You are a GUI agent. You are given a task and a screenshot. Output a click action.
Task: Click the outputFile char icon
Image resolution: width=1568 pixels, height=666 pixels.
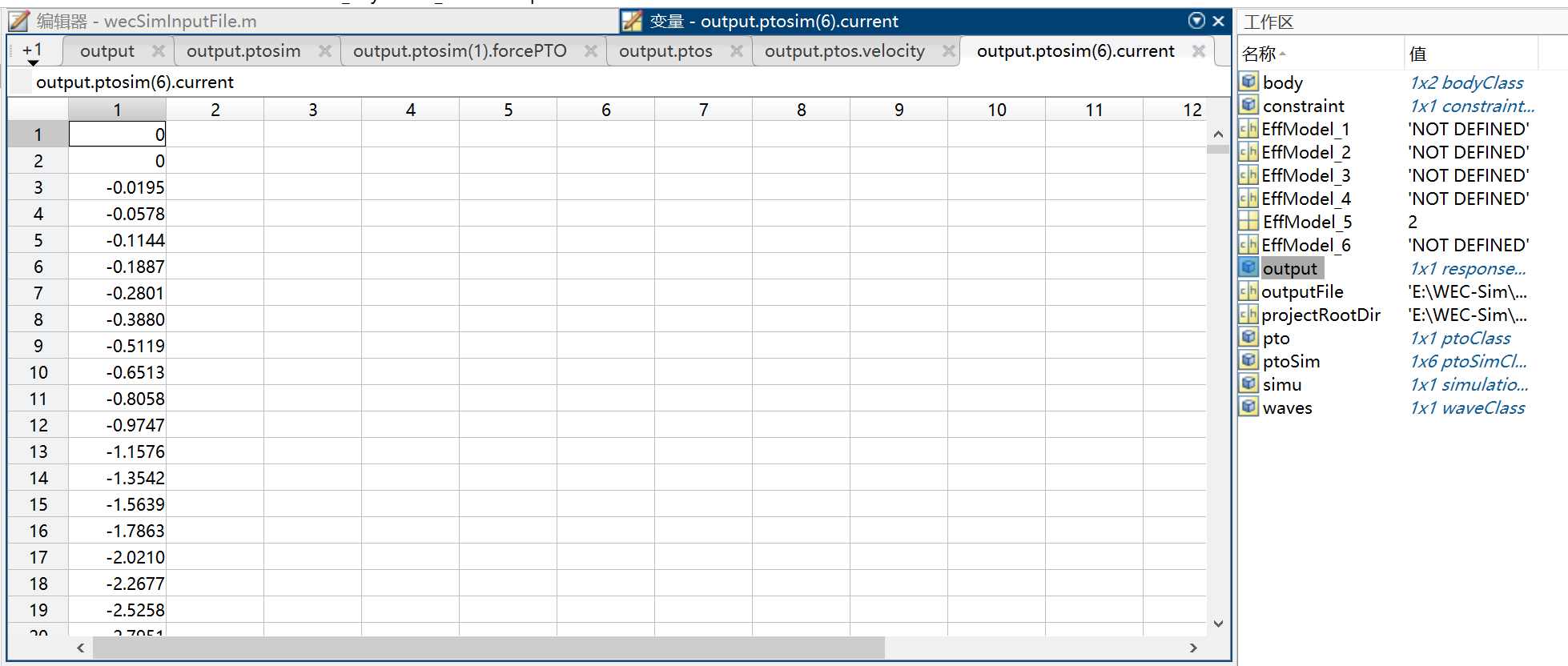point(1248,291)
